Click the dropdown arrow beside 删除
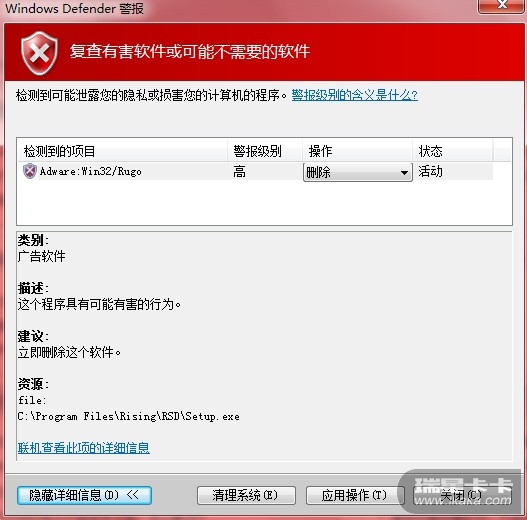Screen dimensions: 527x520 (404, 173)
